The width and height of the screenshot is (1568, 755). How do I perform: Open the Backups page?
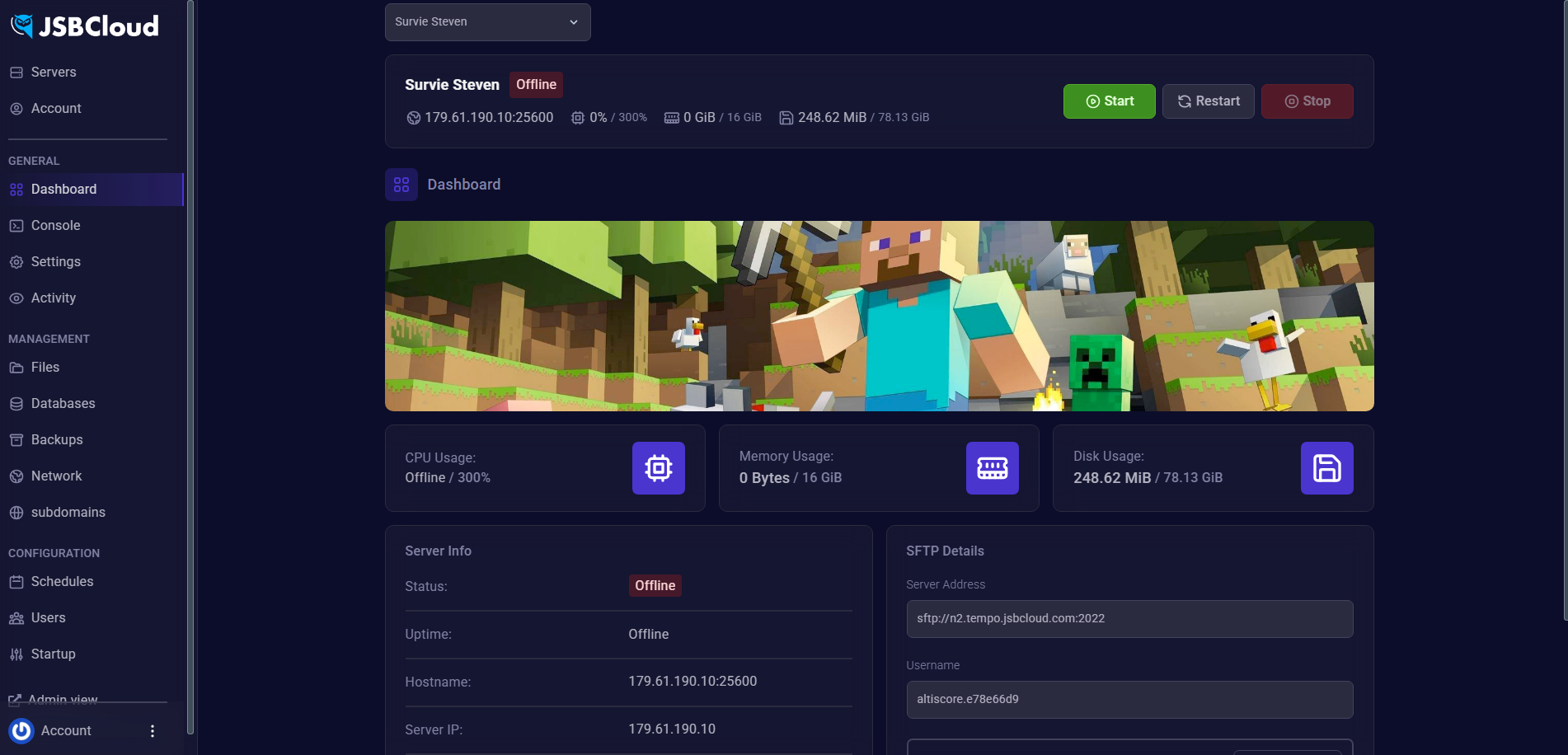coord(57,439)
